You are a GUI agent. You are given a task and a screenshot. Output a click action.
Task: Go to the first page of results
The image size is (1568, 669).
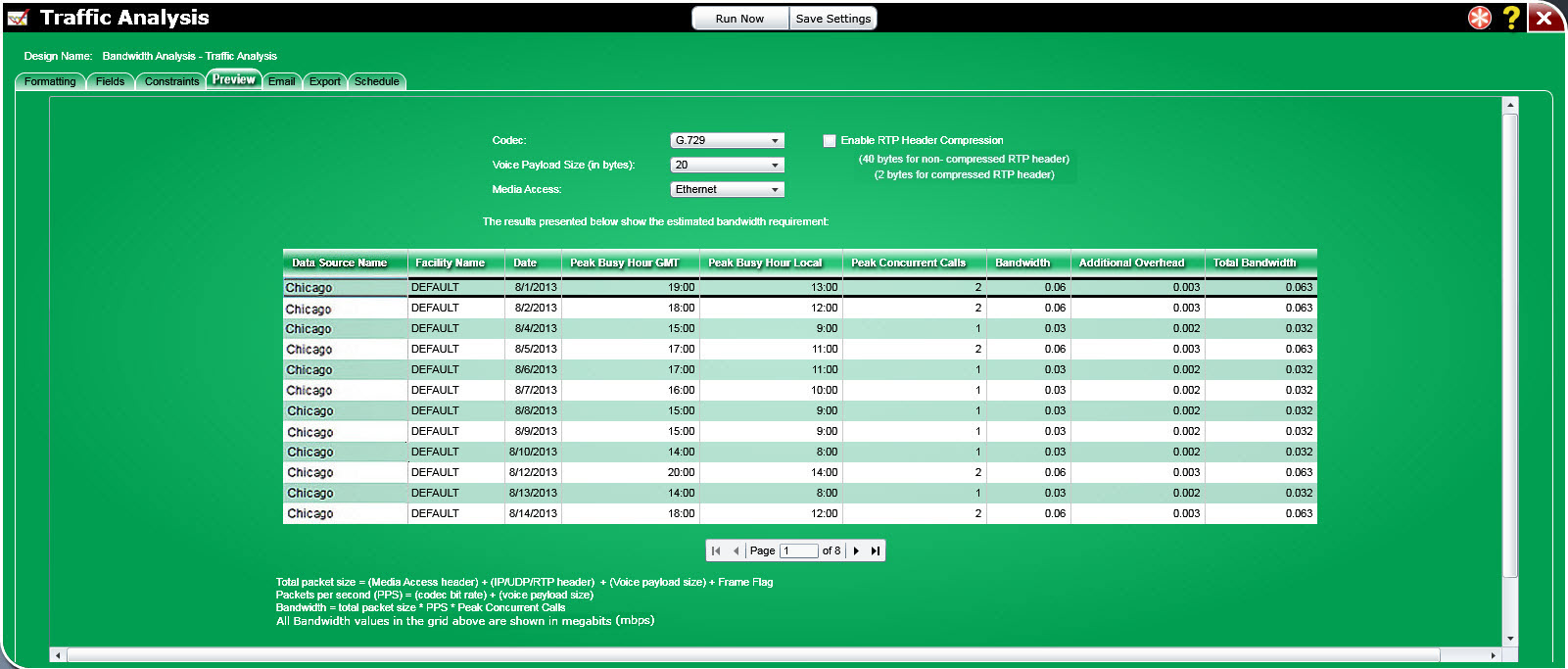(x=716, y=551)
